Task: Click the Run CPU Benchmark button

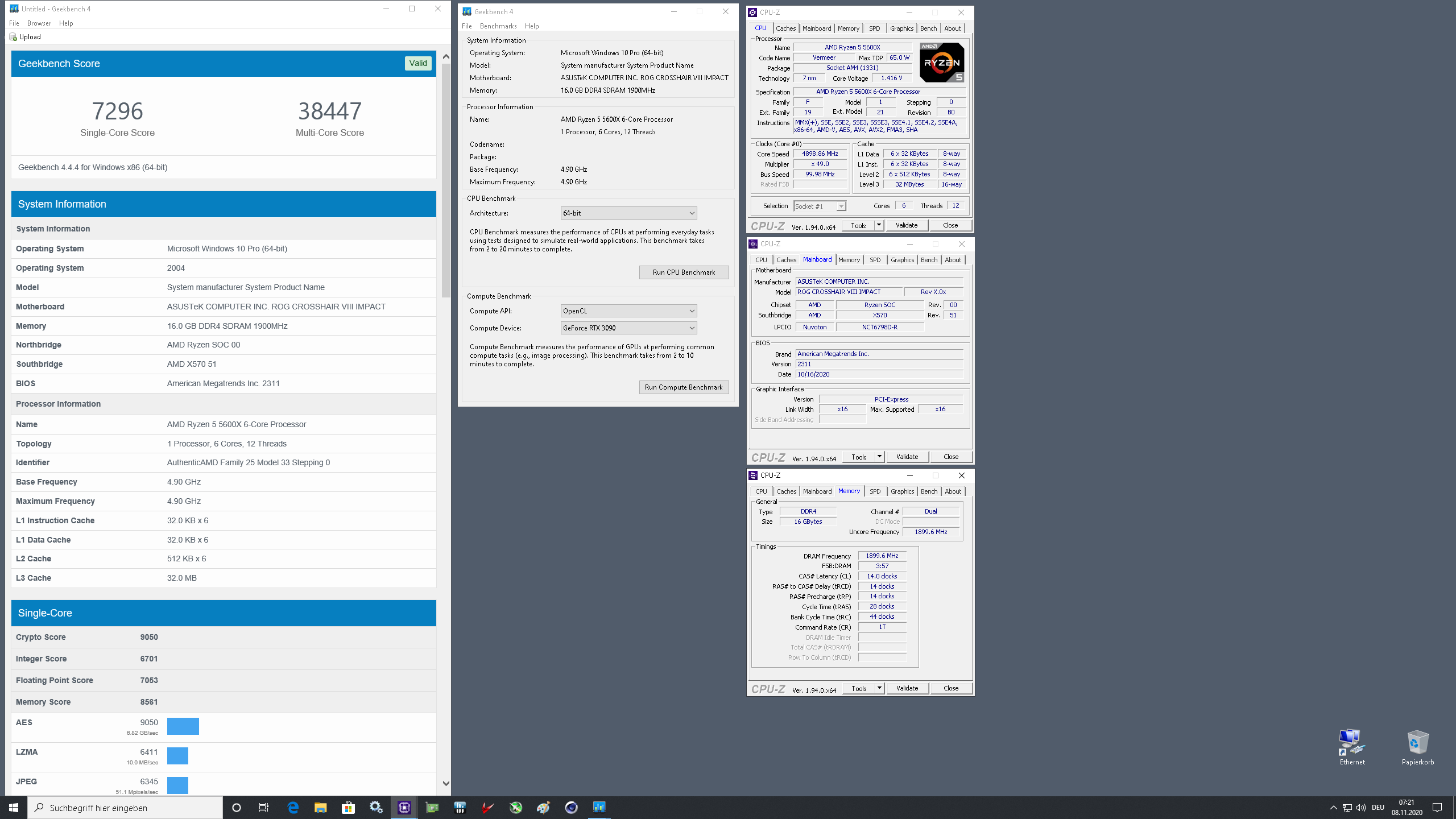Action: 684,272
